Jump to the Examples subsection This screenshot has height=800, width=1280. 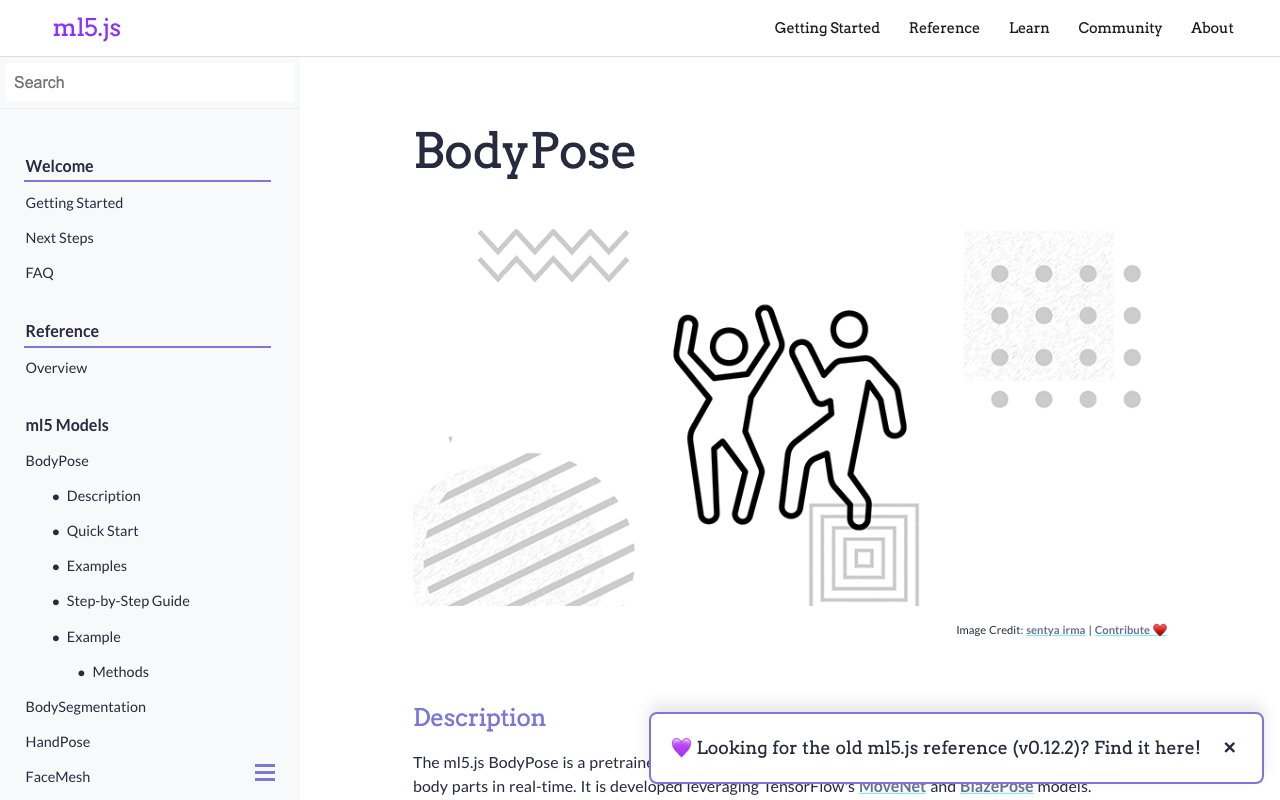[x=96, y=566]
